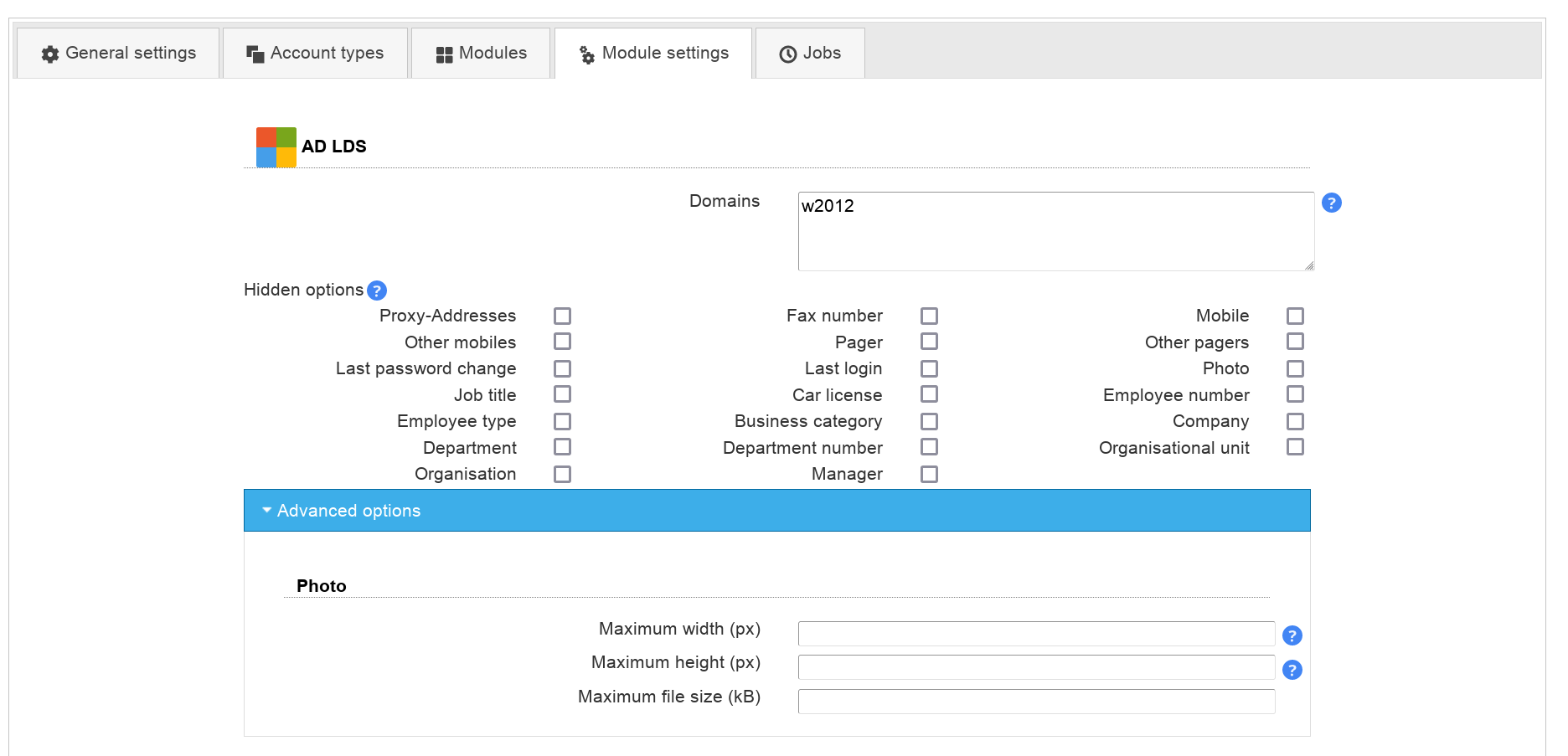Click the AD LDS module logo
Screen dimensions: 1568x756
coord(276,147)
